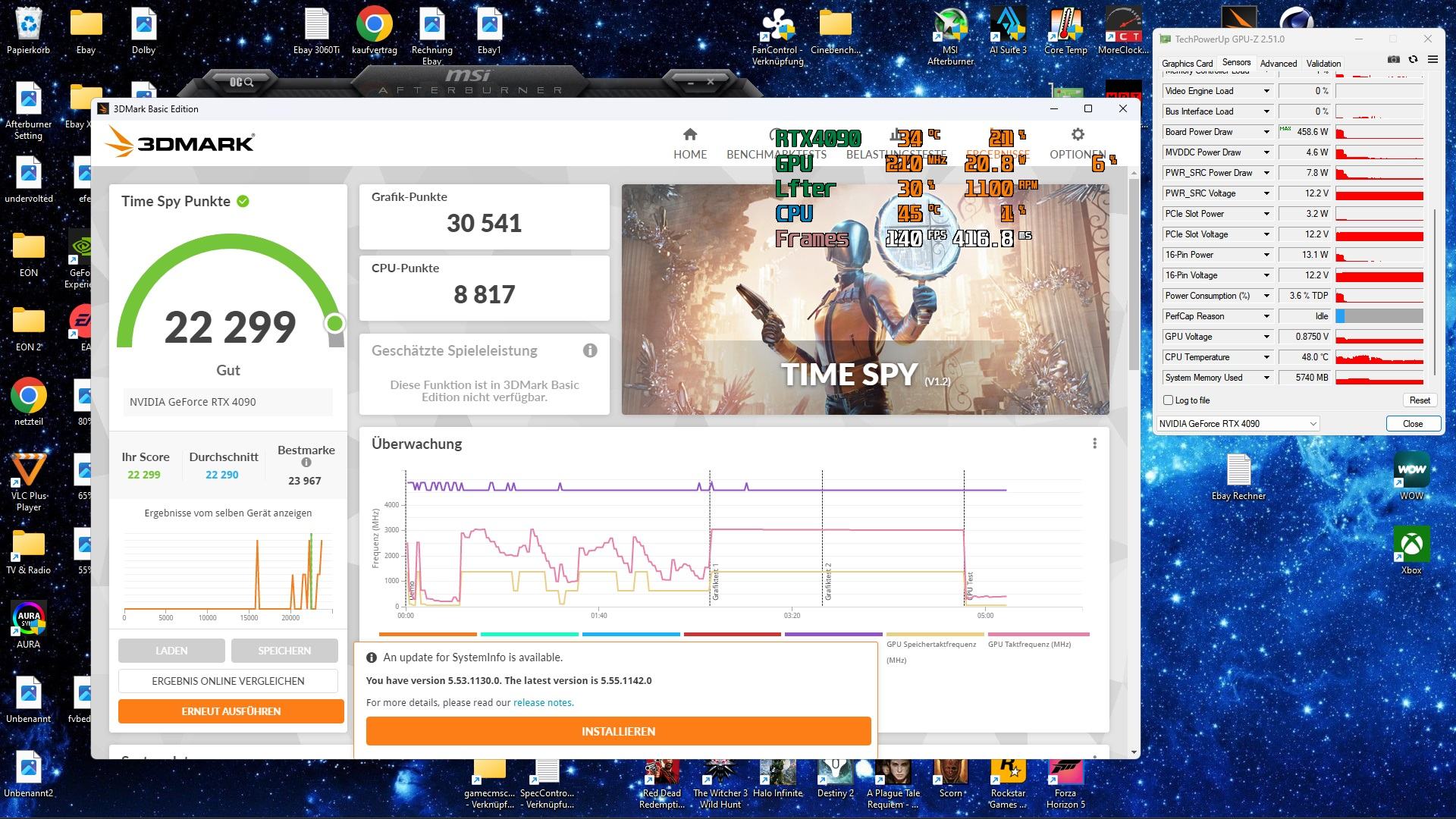Expand the 16-Pin Power sensor dropdown
The image size is (1456, 819).
click(x=1266, y=255)
